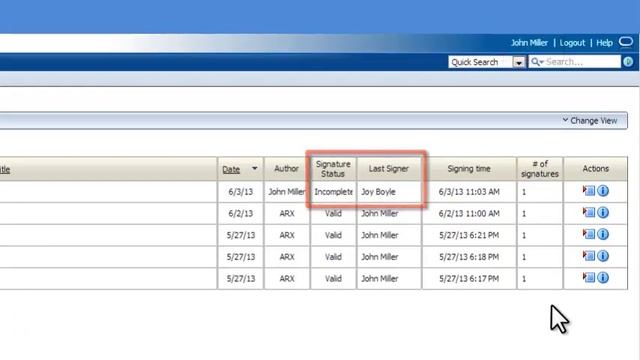Show info icon for 5/27/13 6:21 PM row

(x=603, y=234)
